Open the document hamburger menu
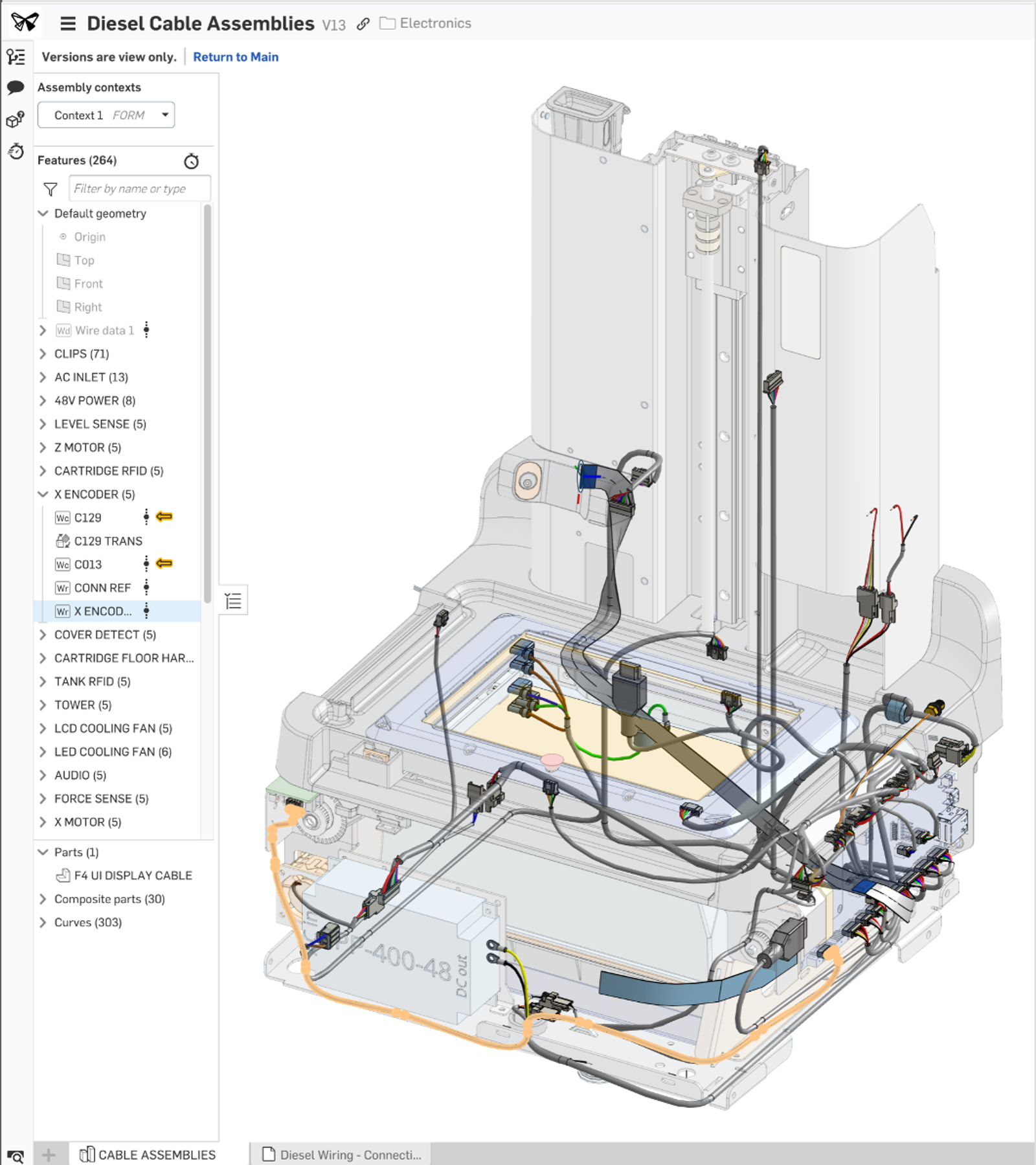Image resolution: width=1036 pixels, height=1165 pixels. tap(67, 23)
